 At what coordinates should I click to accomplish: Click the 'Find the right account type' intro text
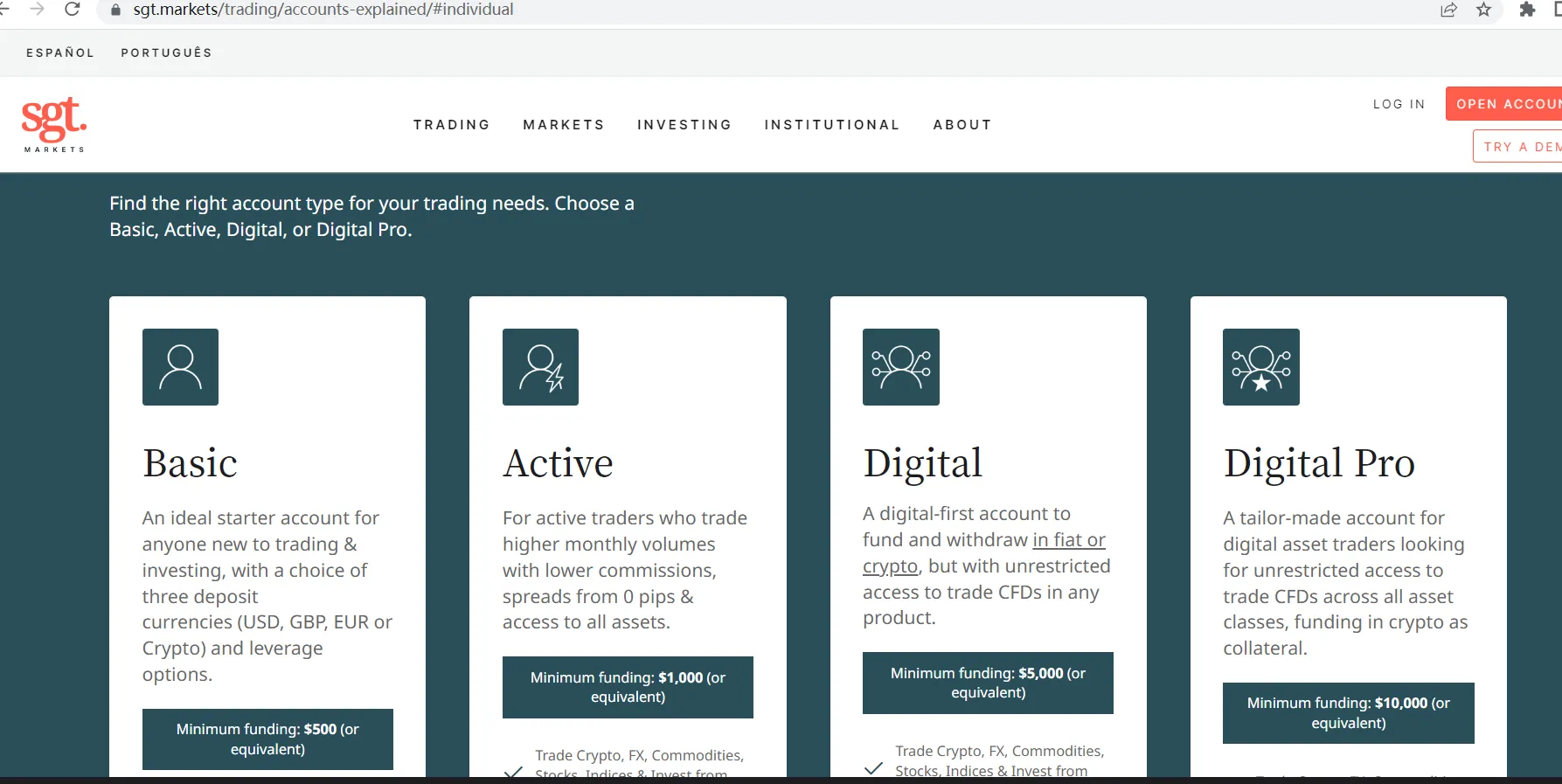pos(372,217)
